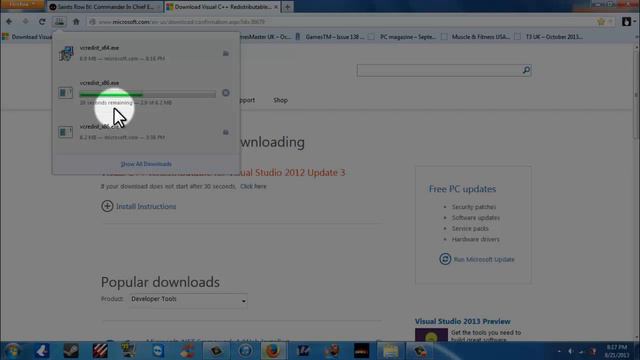Cancel the in-progress vcredist_x86.exe download
Viewport: 640px width, 360px height.
point(226,93)
